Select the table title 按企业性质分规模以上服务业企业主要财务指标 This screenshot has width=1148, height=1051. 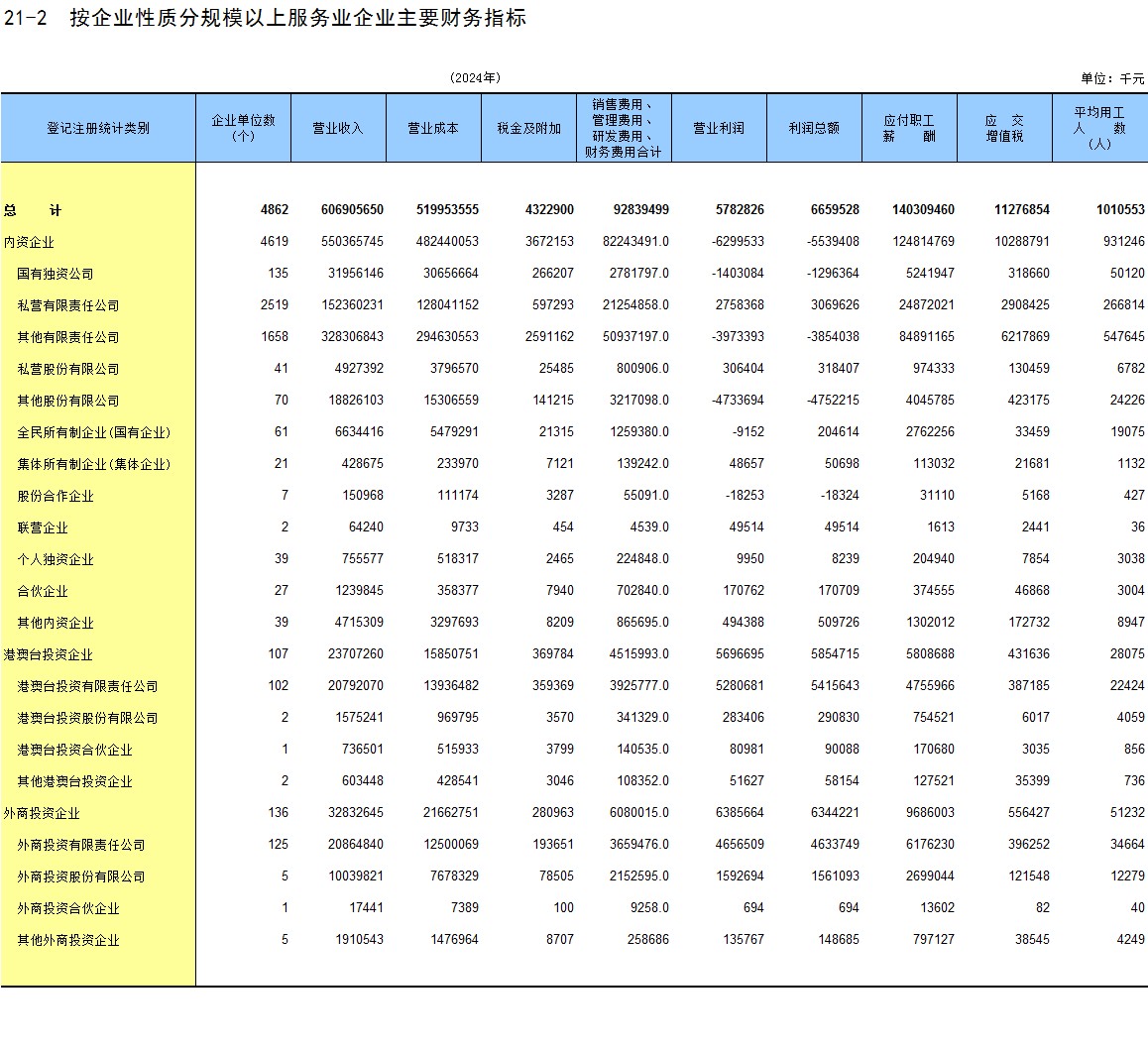coord(297,18)
